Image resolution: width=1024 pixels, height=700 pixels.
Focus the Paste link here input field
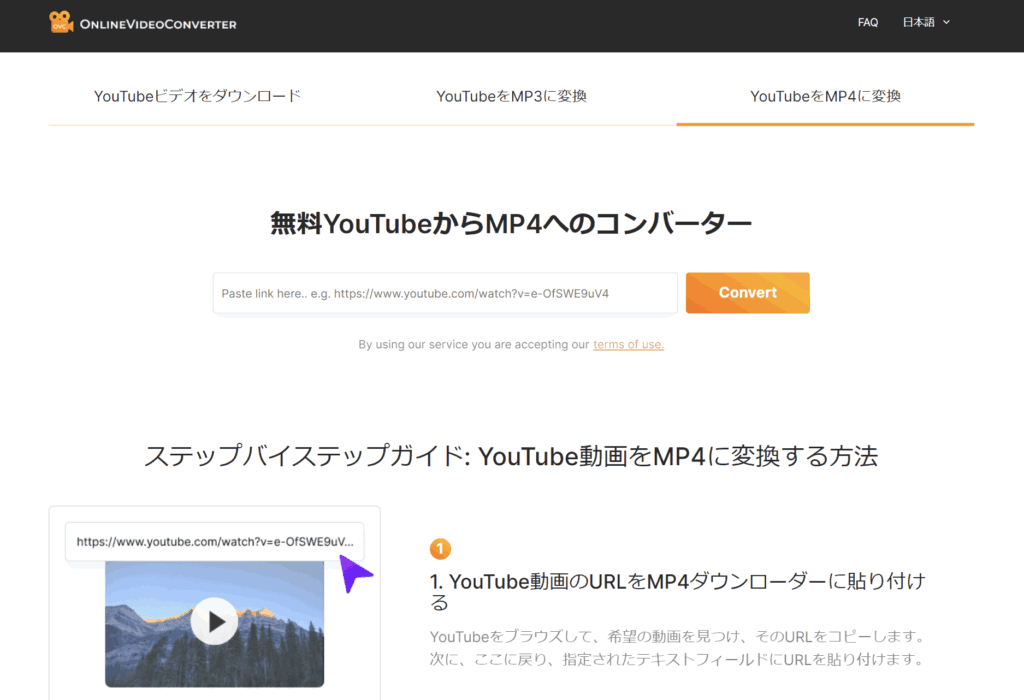[x=445, y=293]
